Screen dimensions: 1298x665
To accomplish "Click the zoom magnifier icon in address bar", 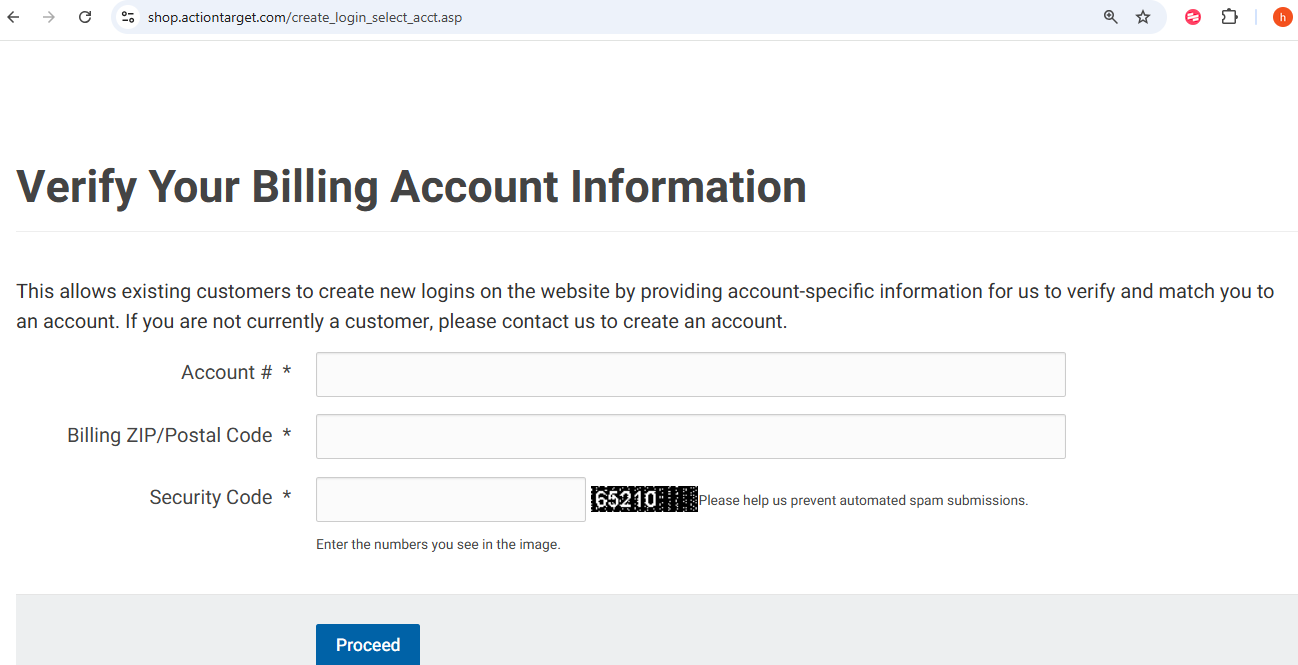I will tap(1110, 17).
